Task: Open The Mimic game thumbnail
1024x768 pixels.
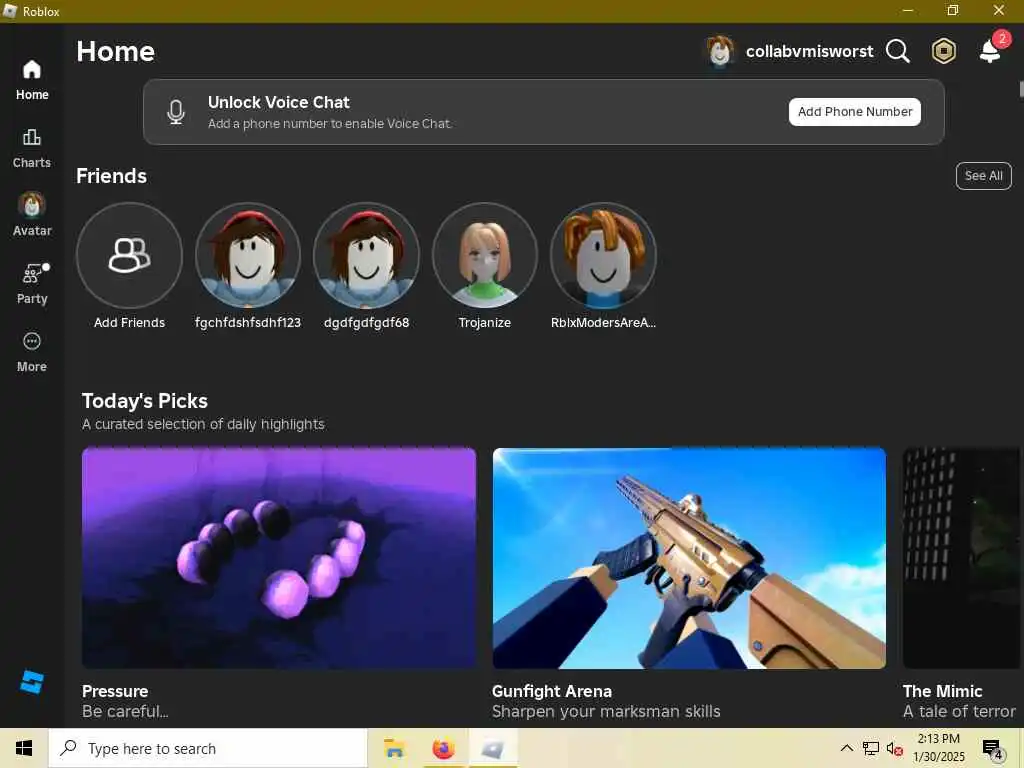Action: [x=961, y=558]
